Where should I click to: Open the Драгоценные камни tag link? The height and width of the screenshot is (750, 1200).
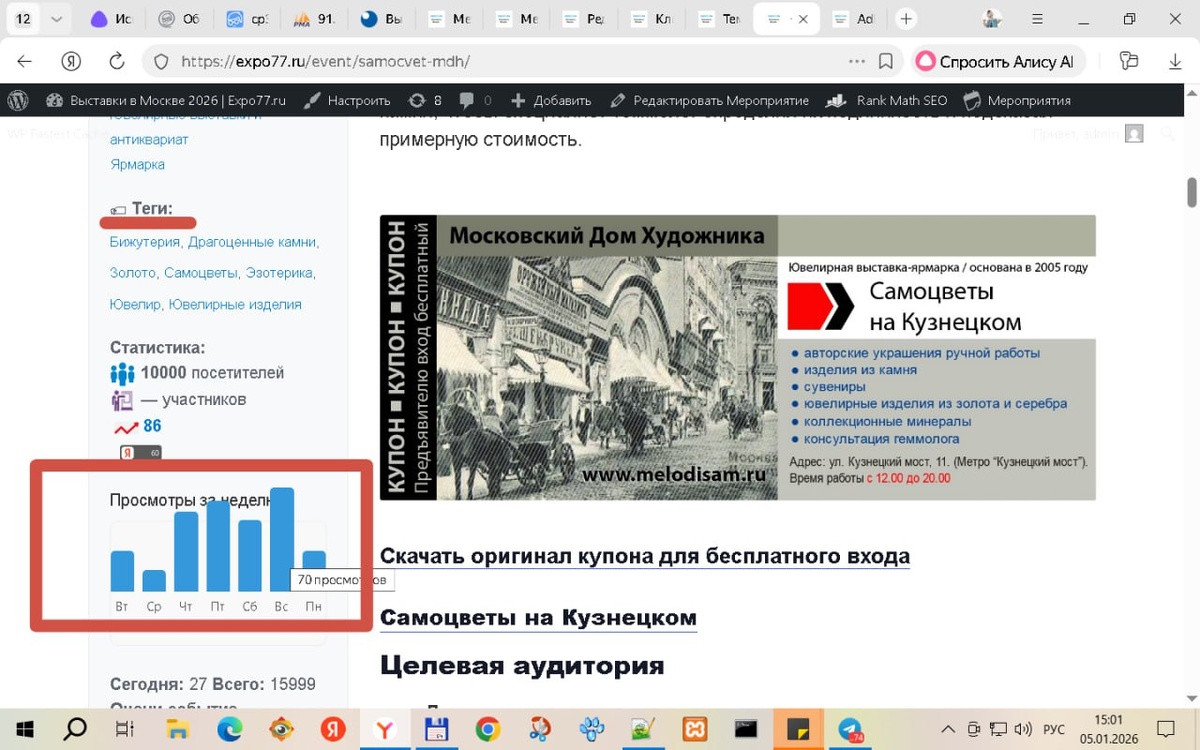pos(252,242)
